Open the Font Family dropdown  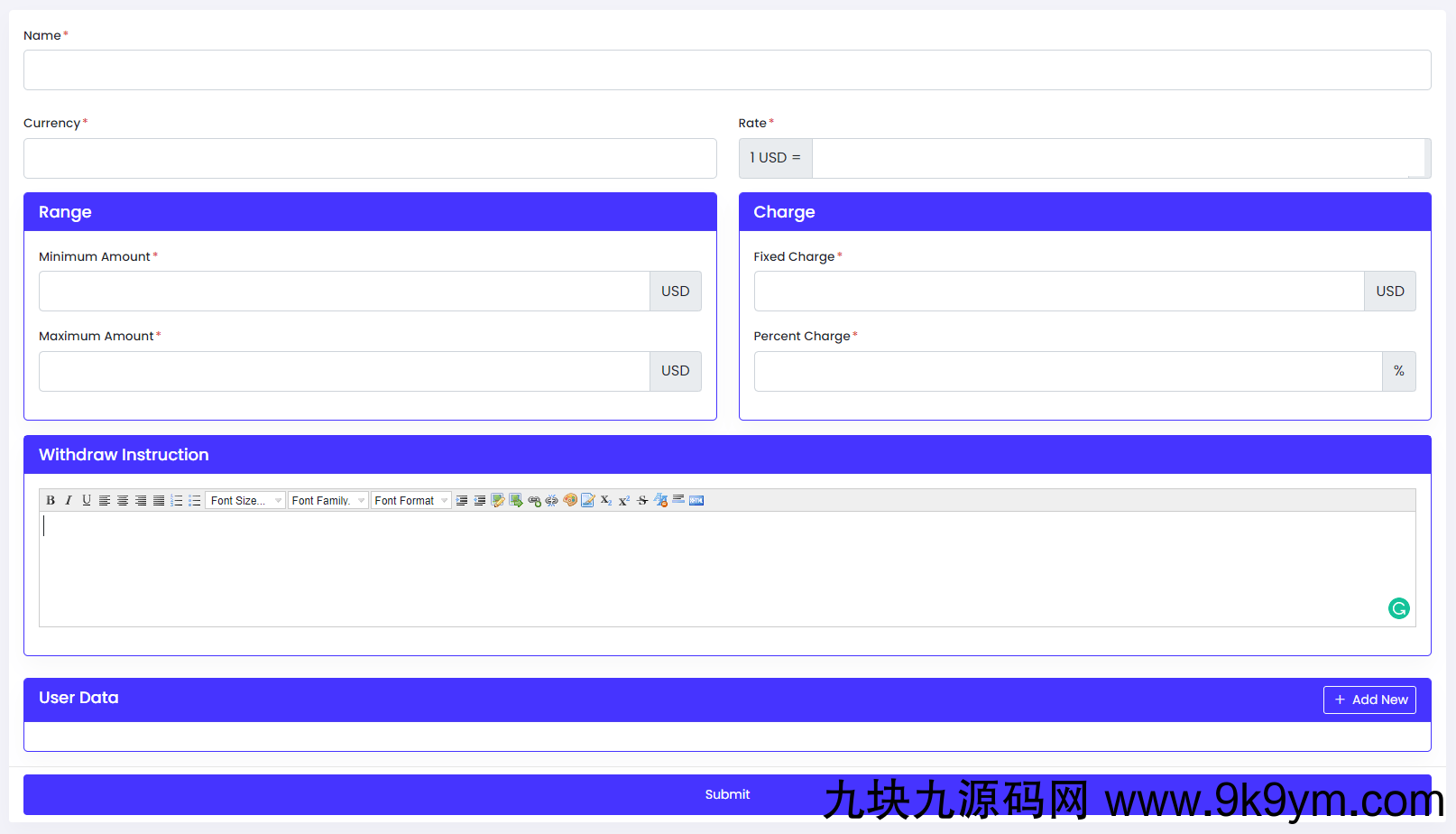(x=327, y=501)
